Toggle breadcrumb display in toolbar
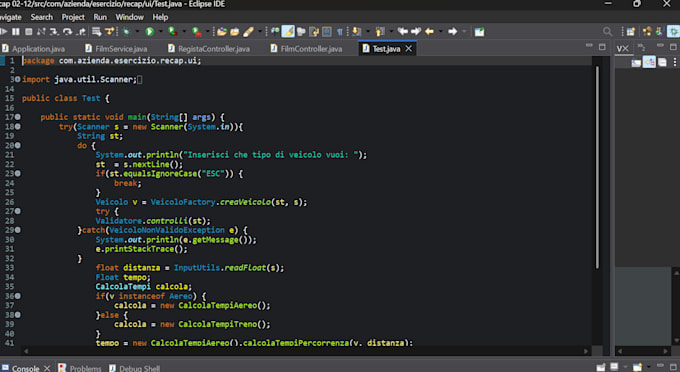Screen dimensions: 680x372 [275, 32]
